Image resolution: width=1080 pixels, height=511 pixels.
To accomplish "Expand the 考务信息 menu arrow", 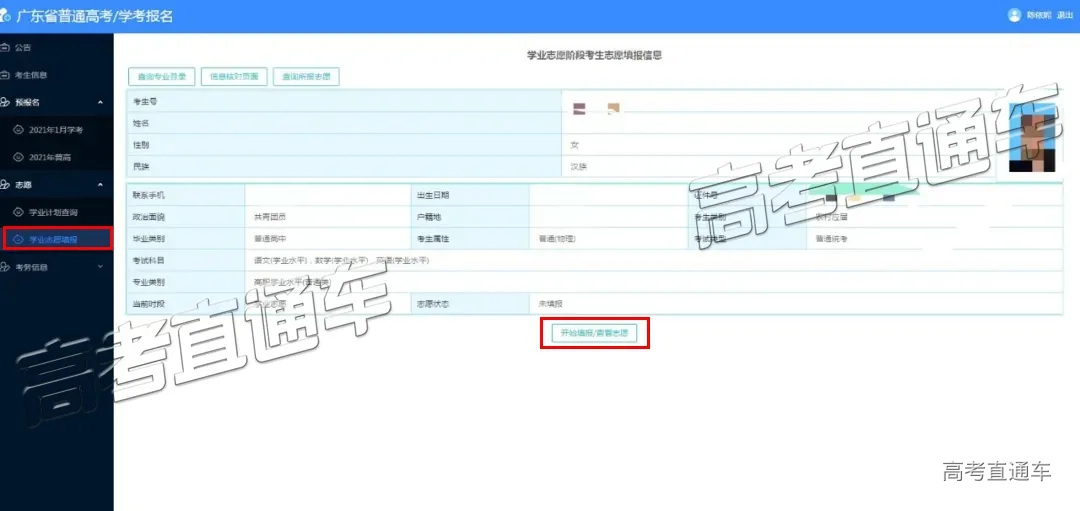I will click(99, 267).
